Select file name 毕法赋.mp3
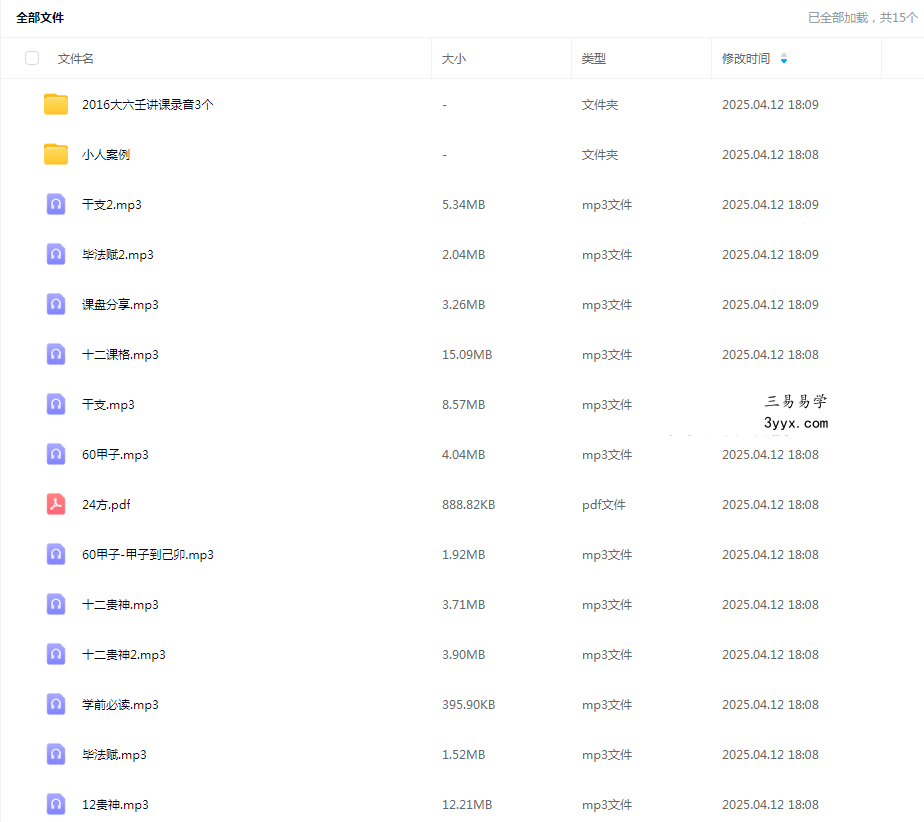This screenshot has width=924, height=822. pyautogui.click(x=114, y=755)
